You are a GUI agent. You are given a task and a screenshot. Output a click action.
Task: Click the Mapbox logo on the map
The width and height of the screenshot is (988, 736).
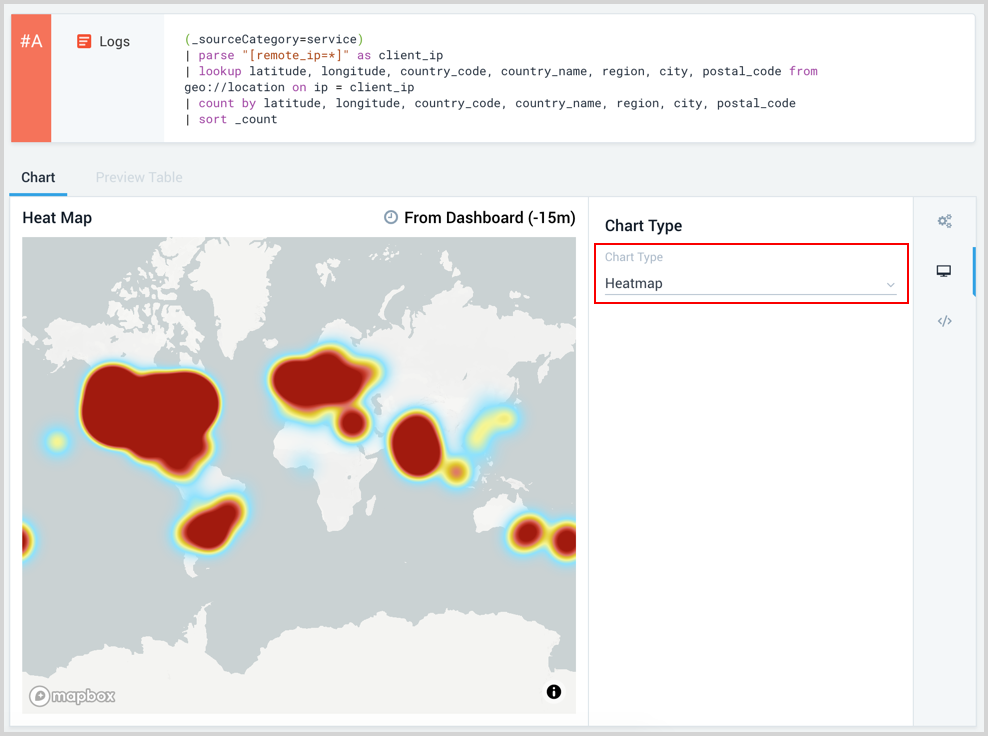pos(71,696)
